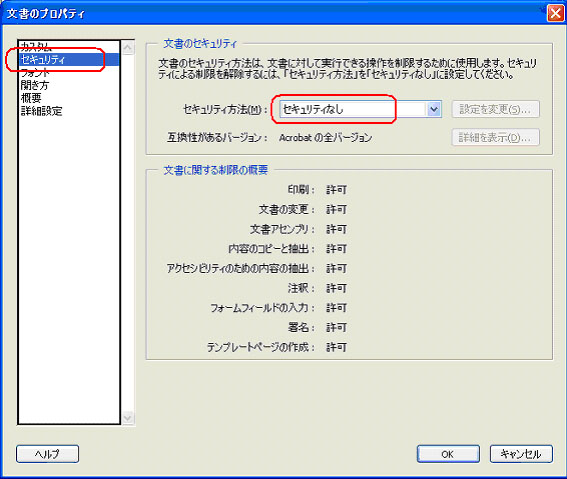567x479 pixels.
Task: Click the 設定を変更(S)... button
Action: click(495, 109)
